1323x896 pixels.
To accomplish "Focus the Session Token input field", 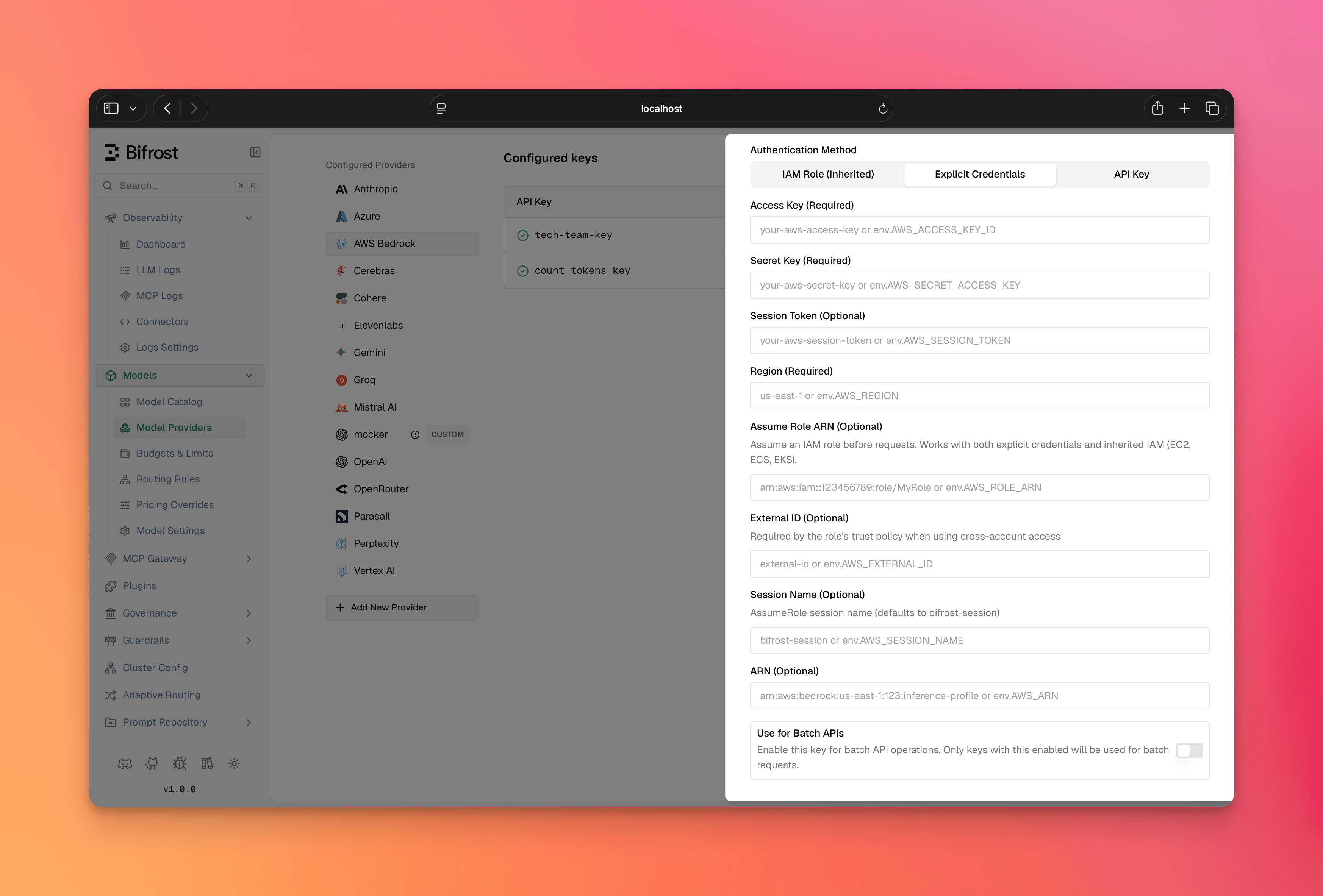I will coord(980,340).
